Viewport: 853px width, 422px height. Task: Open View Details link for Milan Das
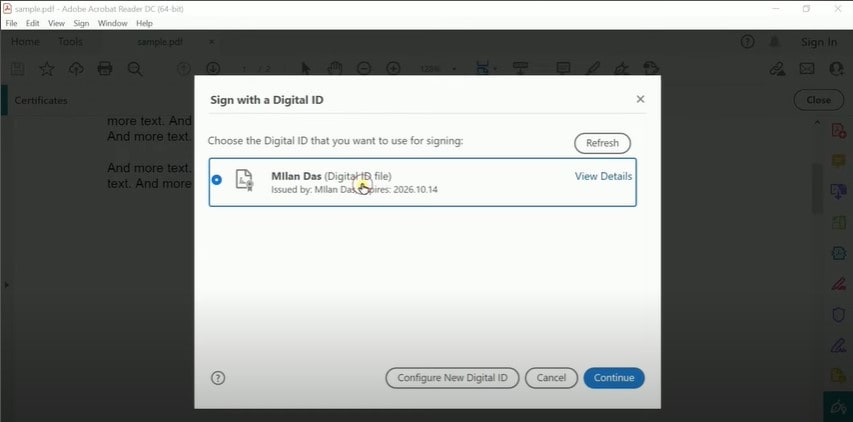coord(603,176)
